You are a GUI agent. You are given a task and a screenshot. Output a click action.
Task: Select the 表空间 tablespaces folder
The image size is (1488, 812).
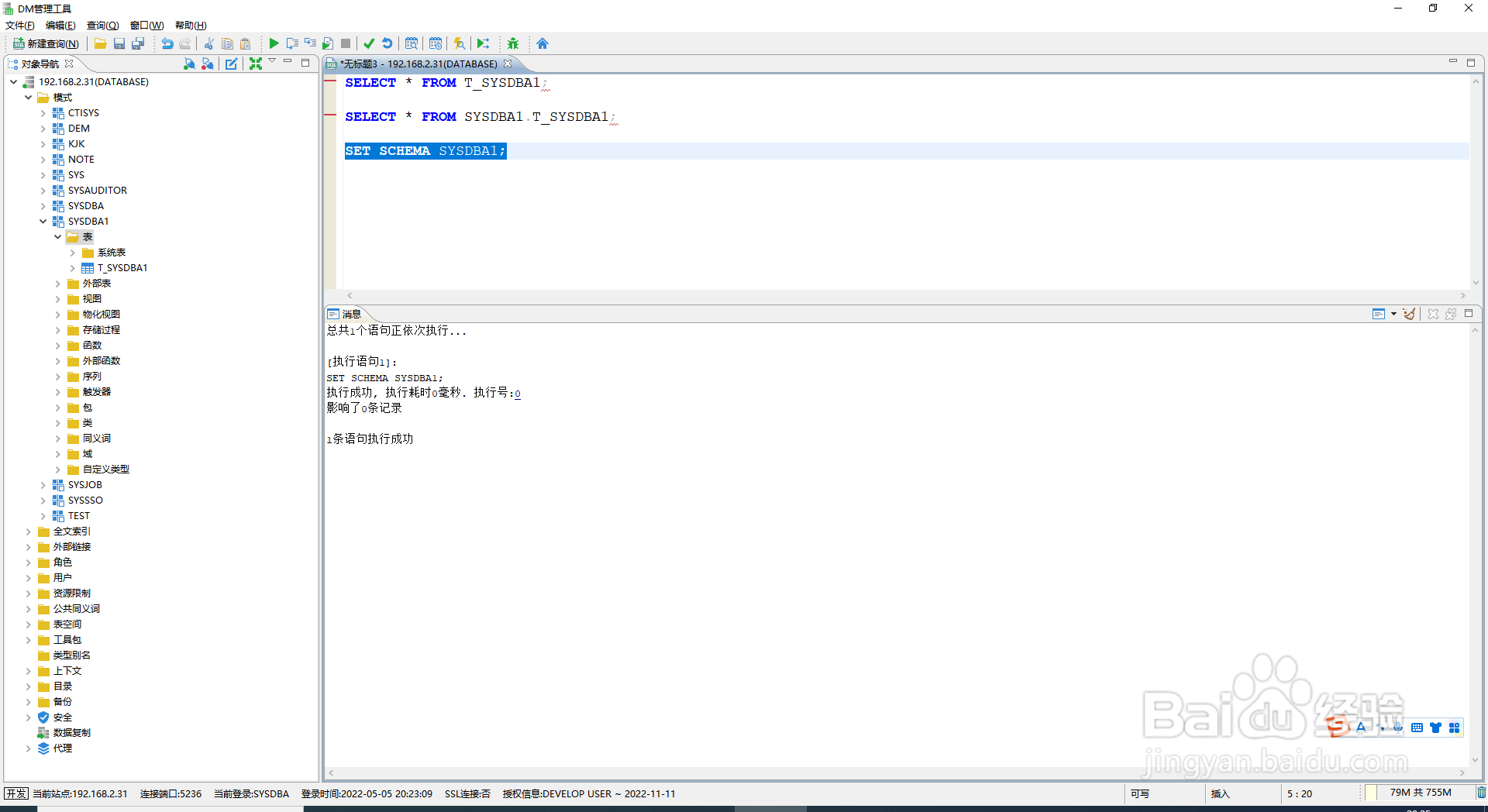point(67,624)
